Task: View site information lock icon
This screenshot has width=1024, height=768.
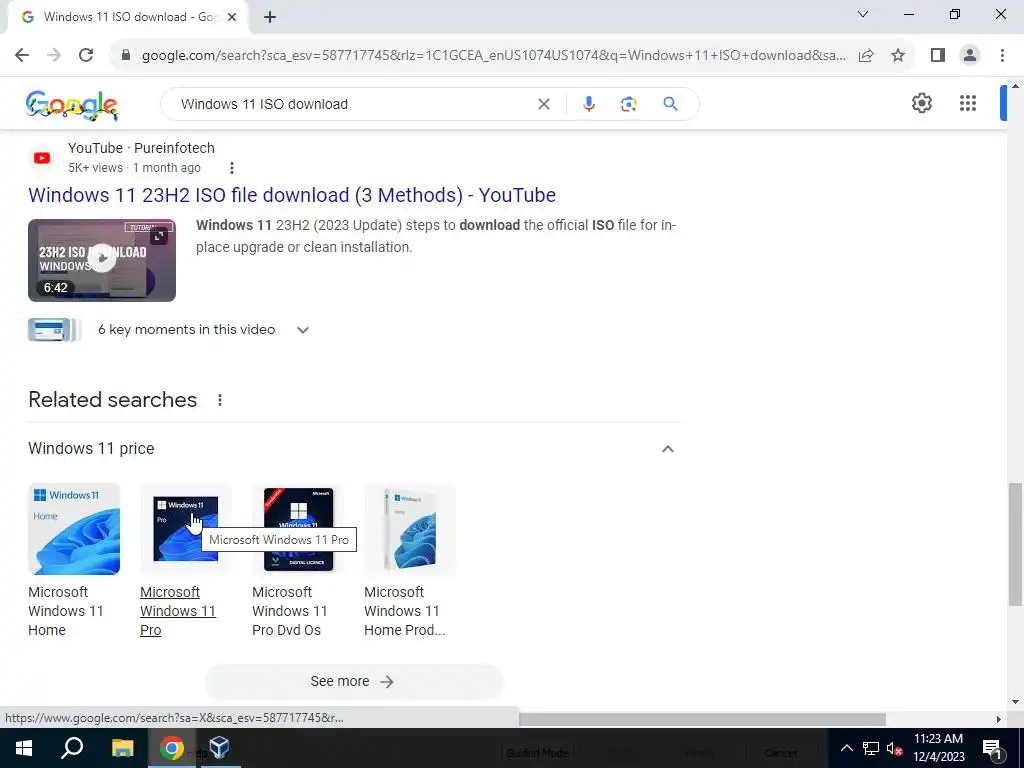Action: click(126, 56)
